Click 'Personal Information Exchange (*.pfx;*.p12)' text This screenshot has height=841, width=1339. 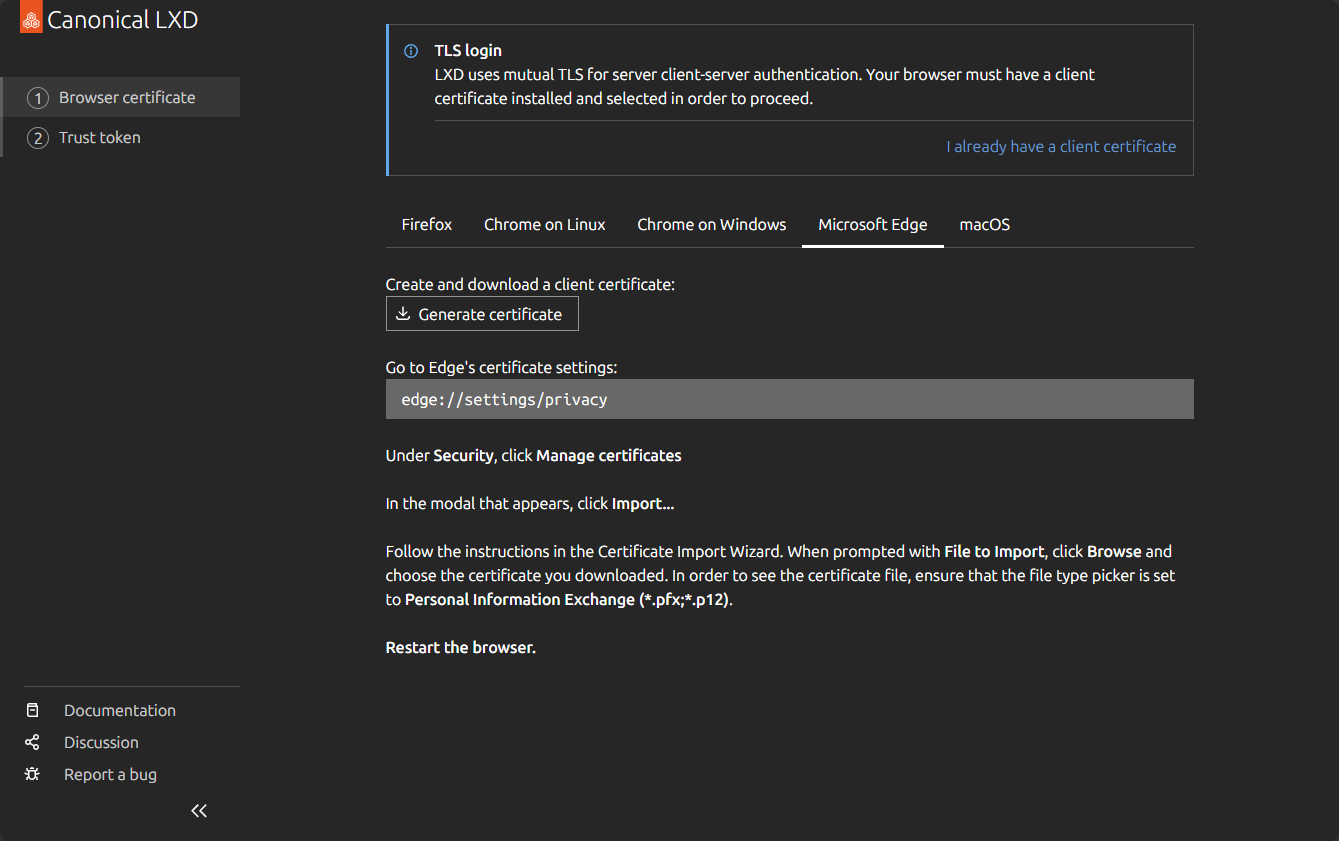click(x=567, y=599)
